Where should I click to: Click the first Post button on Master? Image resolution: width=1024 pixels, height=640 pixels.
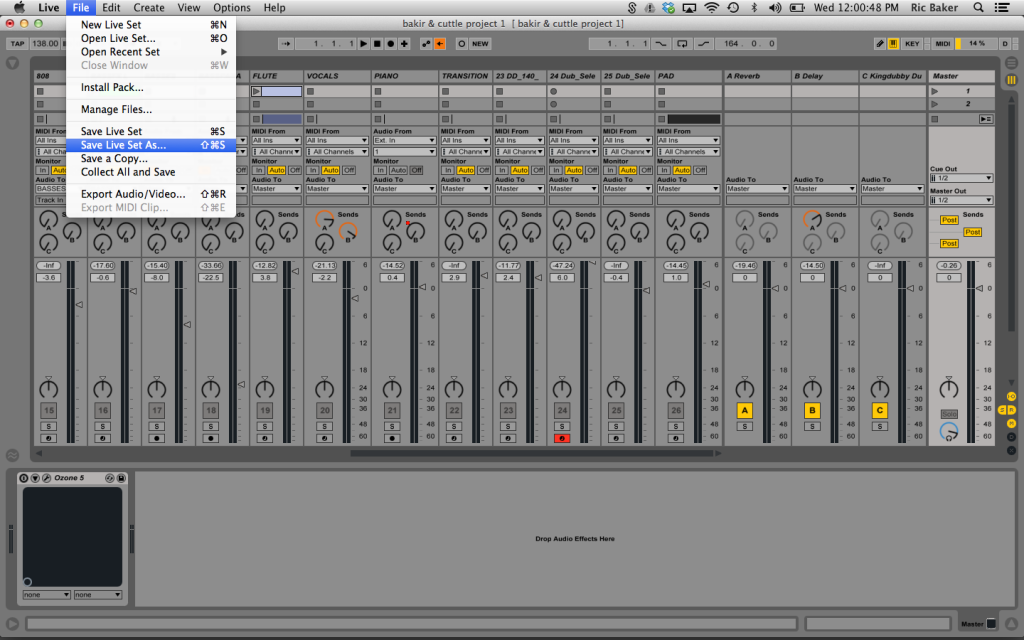(x=949, y=220)
